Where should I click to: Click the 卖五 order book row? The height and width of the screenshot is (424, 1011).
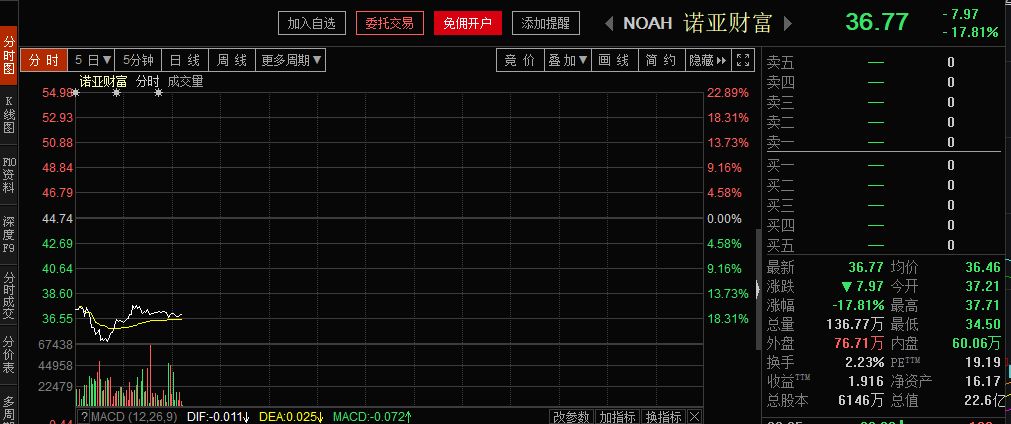click(x=882, y=63)
